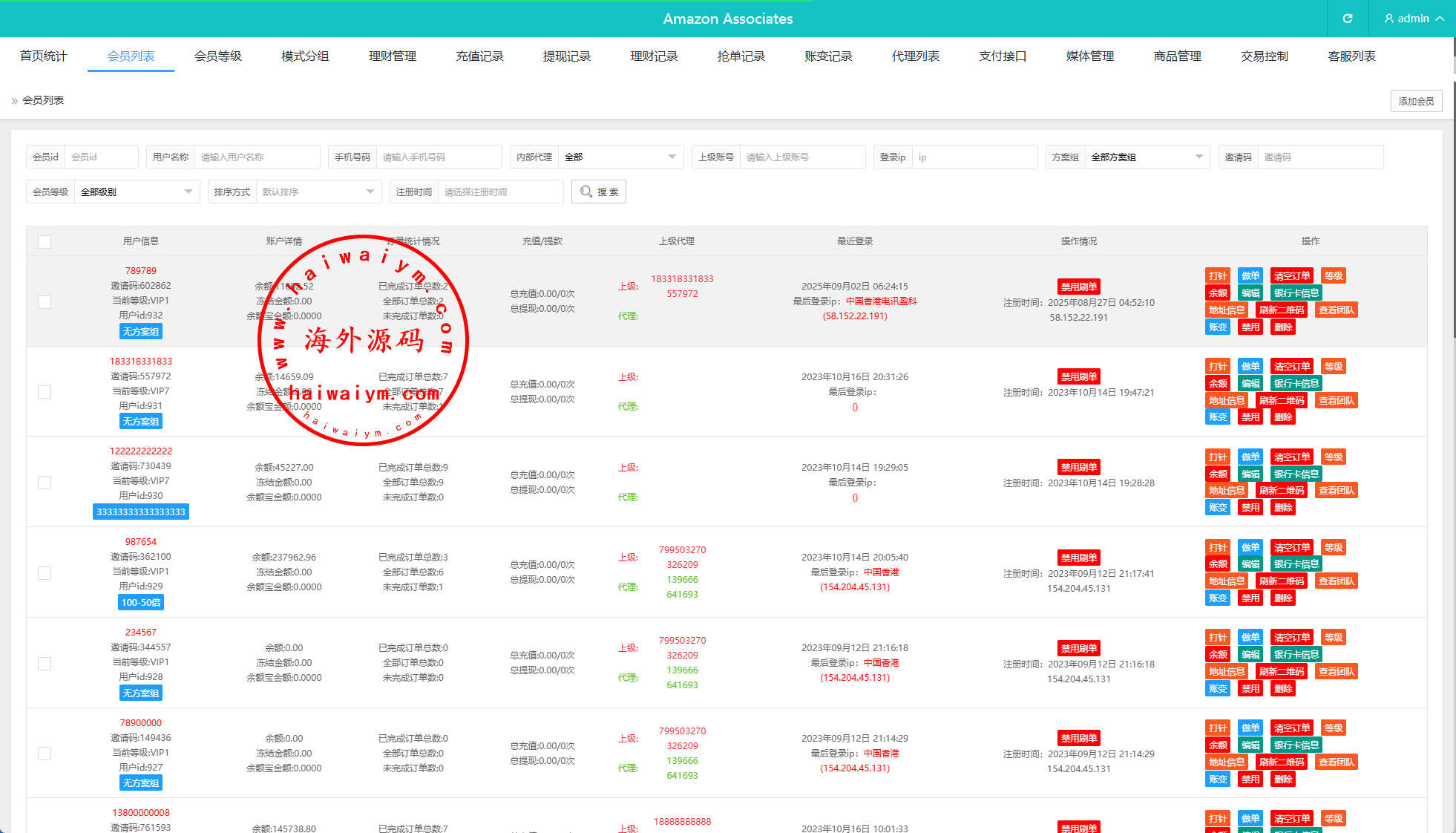This screenshot has width=1456, height=833.
Task: Check the row checkbox for user 789789
Action: click(45, 302)
